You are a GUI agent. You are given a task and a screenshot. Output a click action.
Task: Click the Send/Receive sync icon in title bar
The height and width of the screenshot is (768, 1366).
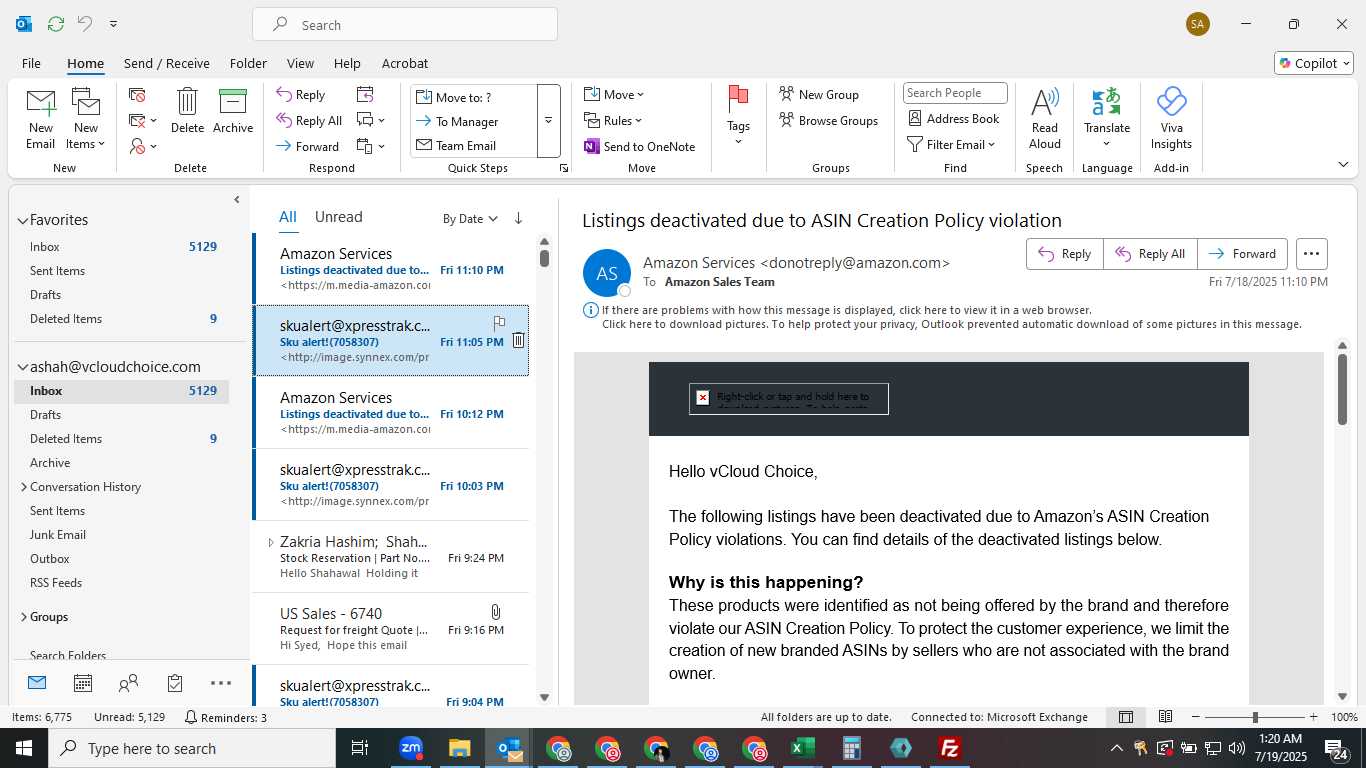coord(56,24)
